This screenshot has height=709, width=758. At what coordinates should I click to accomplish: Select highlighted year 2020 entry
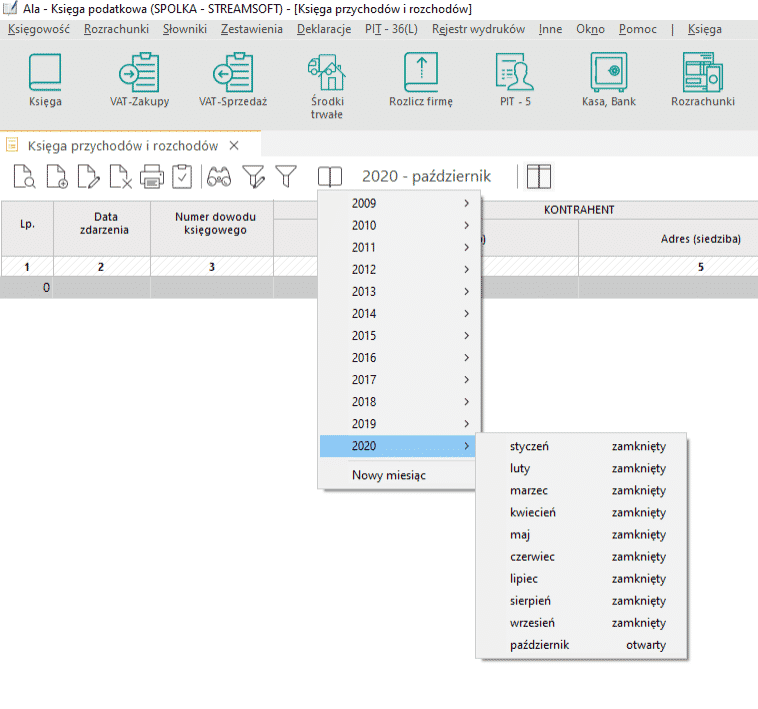pos(398,446)
